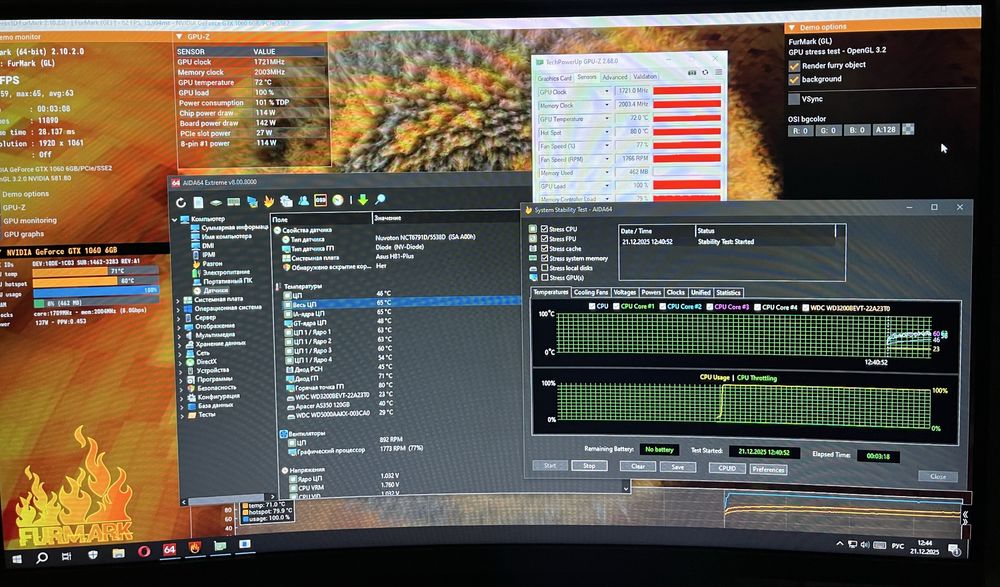Click the tray volume speaker icon
The image size is (1000, 587).
point(865,544)
